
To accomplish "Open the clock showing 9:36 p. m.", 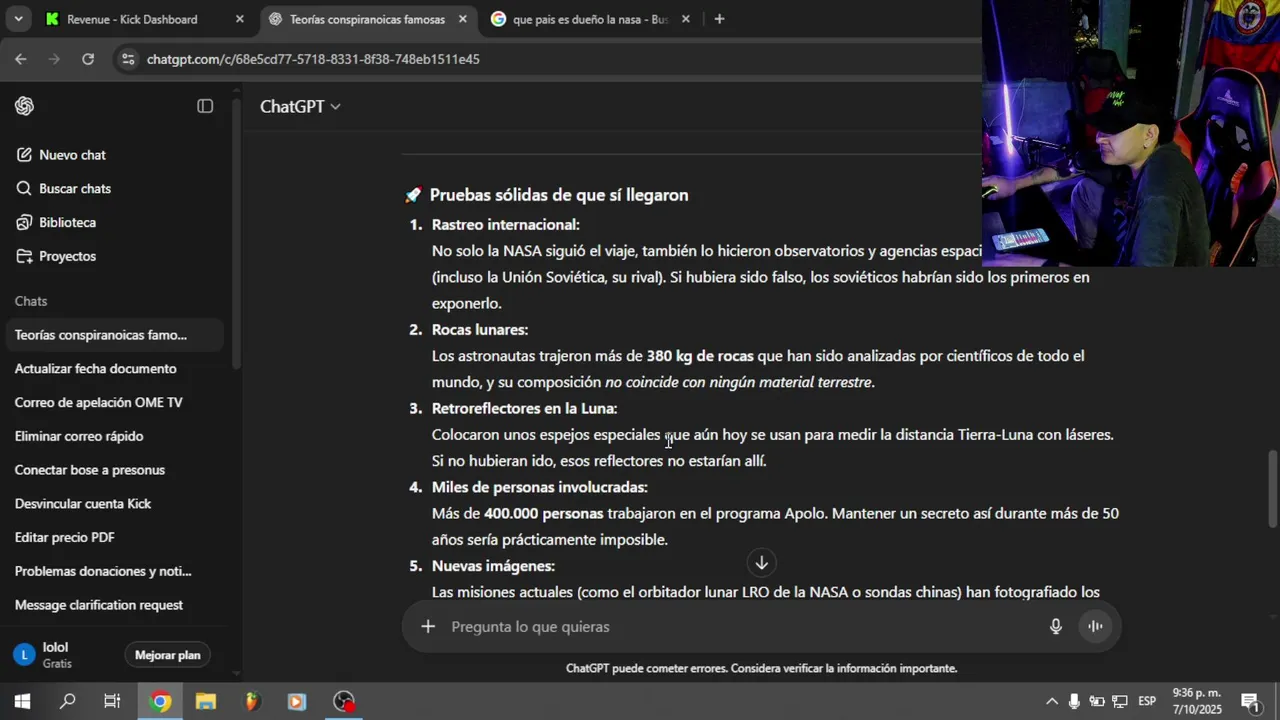I will [x=1197, y=701].
